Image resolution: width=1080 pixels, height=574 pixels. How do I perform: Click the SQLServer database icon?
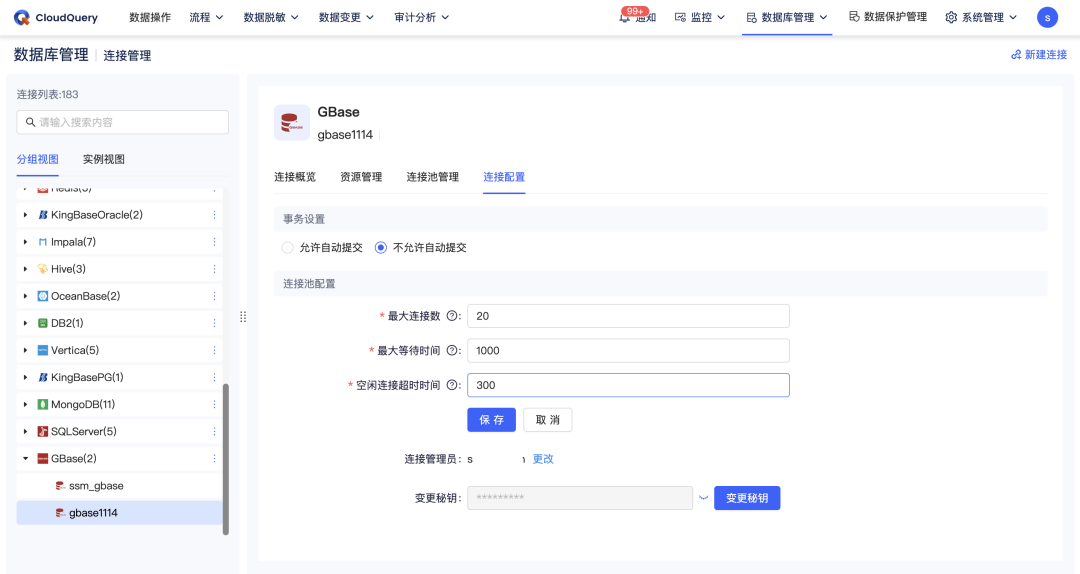(43, 431)
